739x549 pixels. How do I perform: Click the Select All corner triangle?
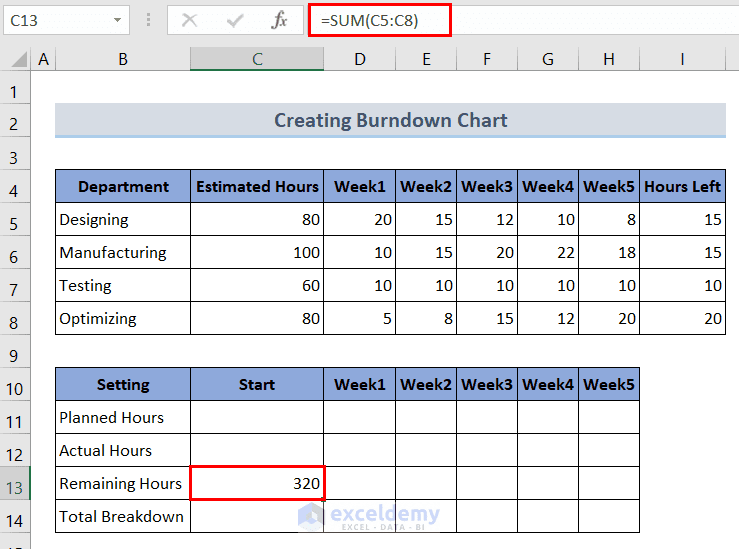19,59
